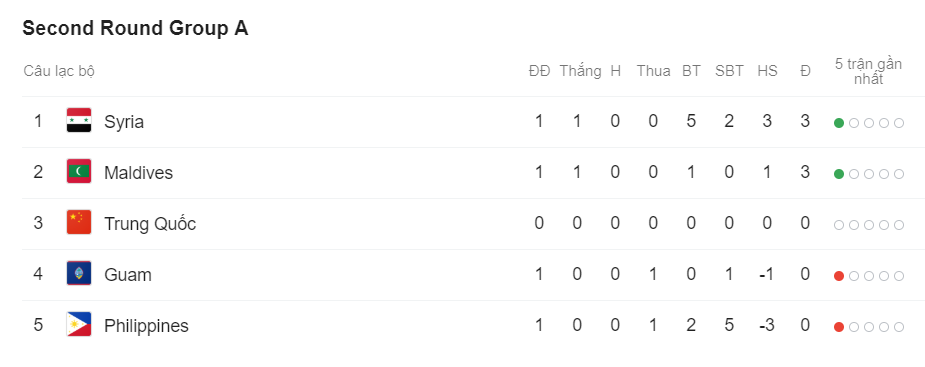Screen dimensions: 925x367
Task: Click Trung Quốc's first empty result circle
Action: click(838, 225)
